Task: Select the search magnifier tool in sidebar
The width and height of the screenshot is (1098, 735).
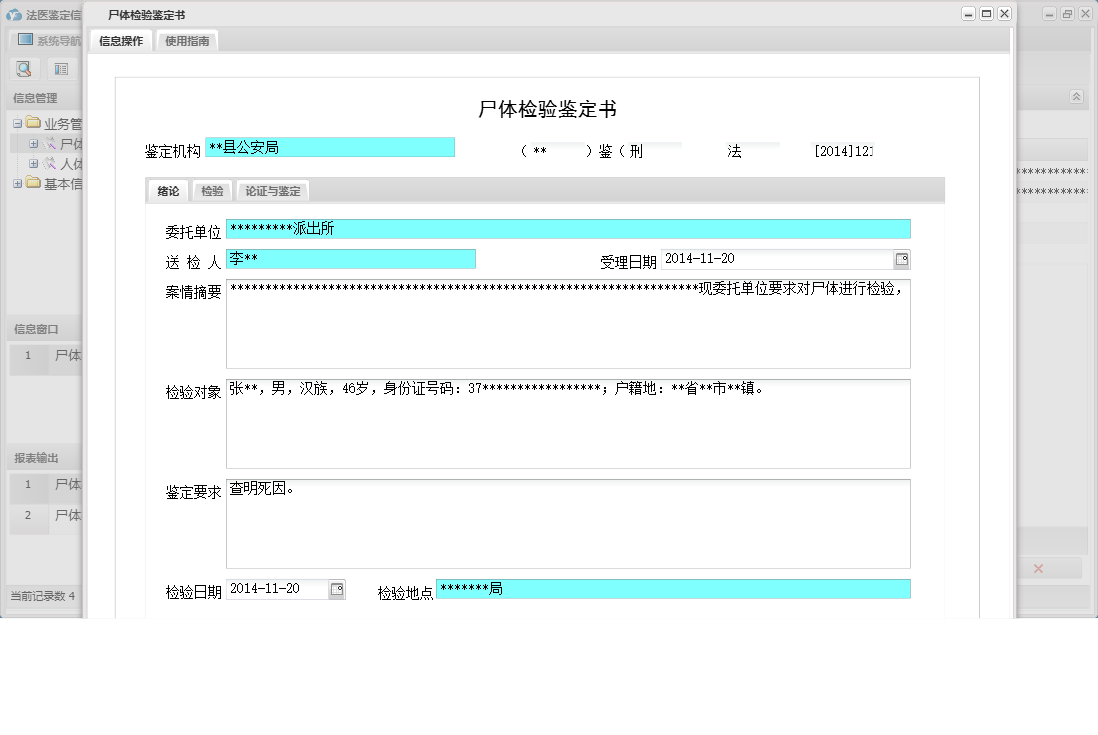Action: click(x=23, y=69)
